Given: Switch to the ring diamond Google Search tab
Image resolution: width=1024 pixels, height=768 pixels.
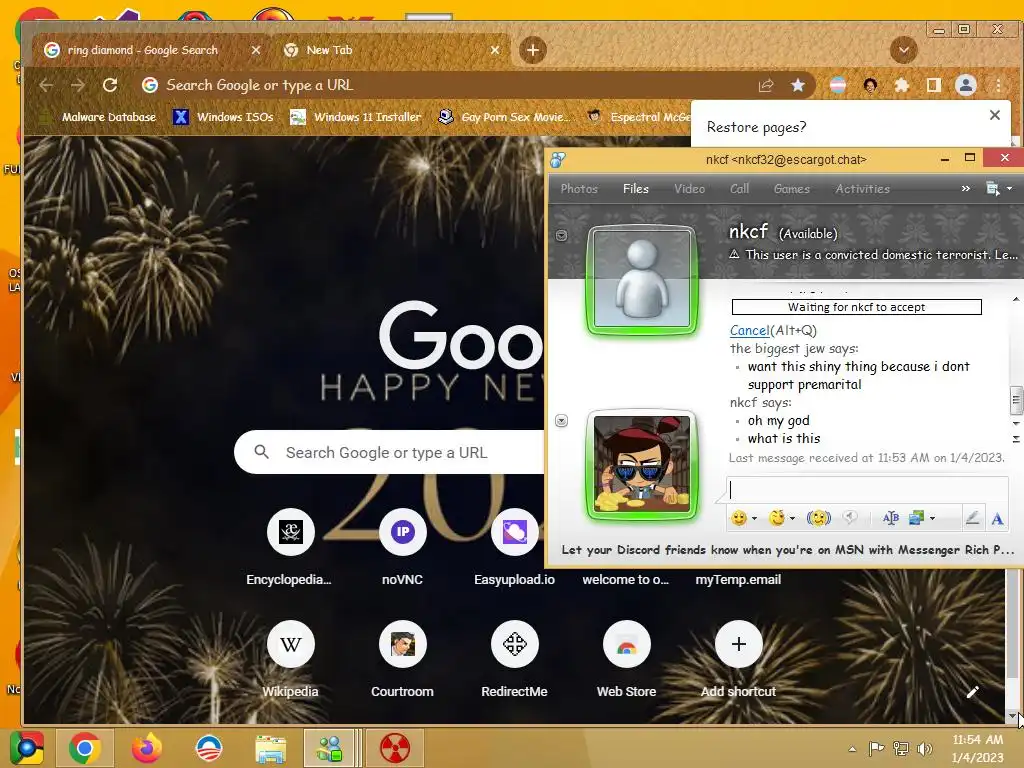Looking at the screenshot, I should [x=143, y=50].
